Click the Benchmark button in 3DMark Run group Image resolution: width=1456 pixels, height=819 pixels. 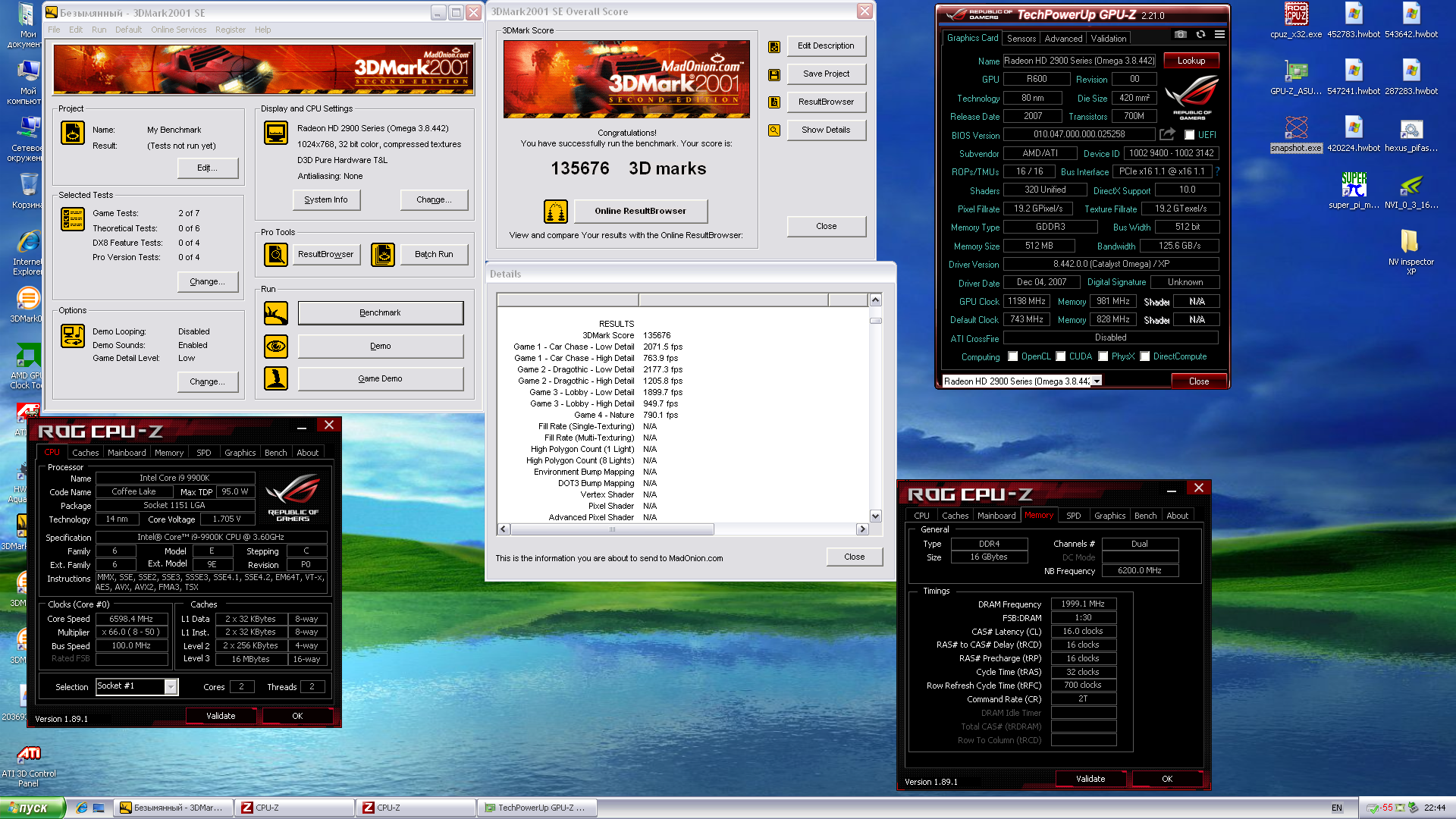tap(380, 313)
